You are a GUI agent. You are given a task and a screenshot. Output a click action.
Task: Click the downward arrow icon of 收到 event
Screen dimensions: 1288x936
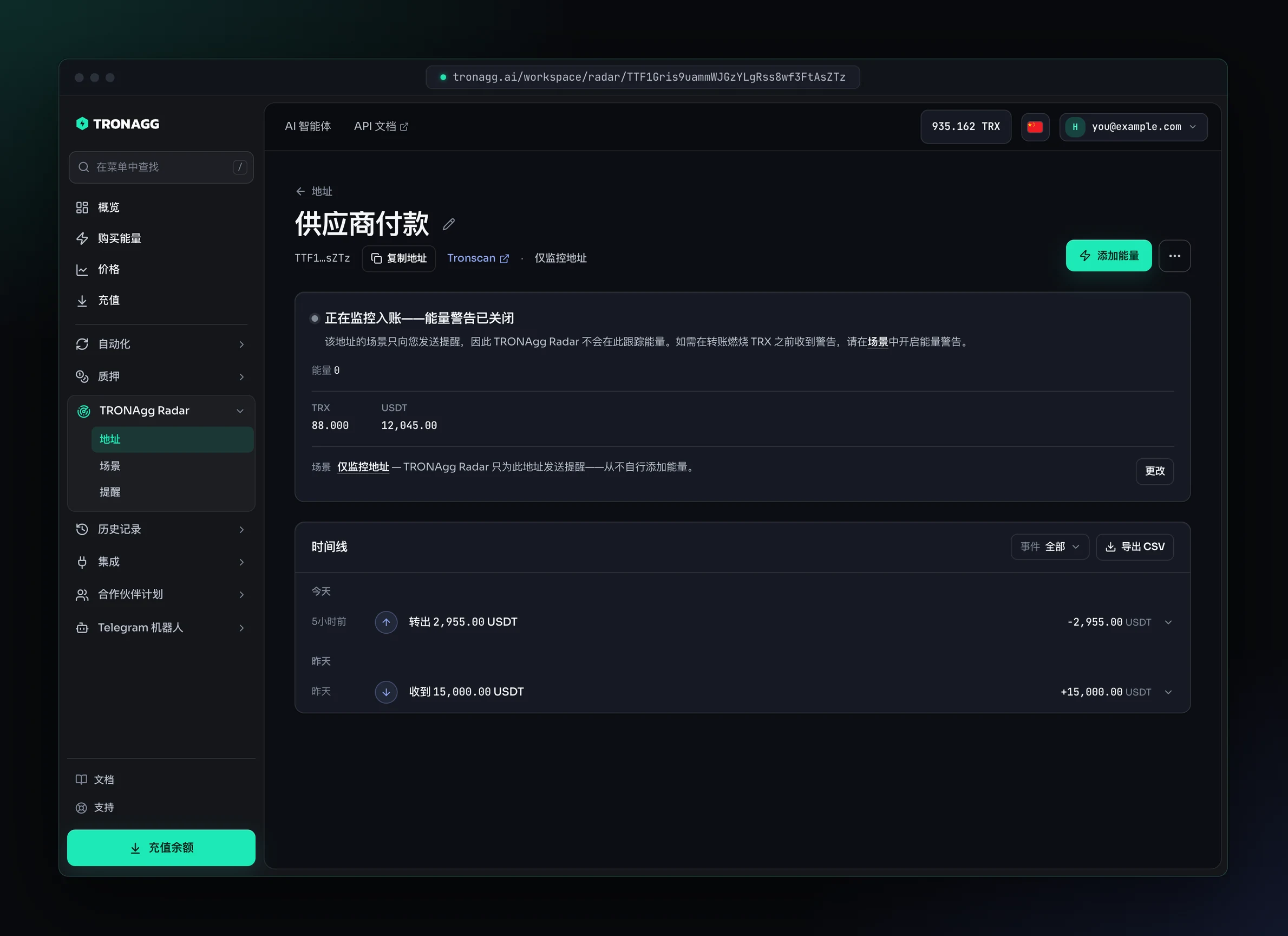coord(385,692)
